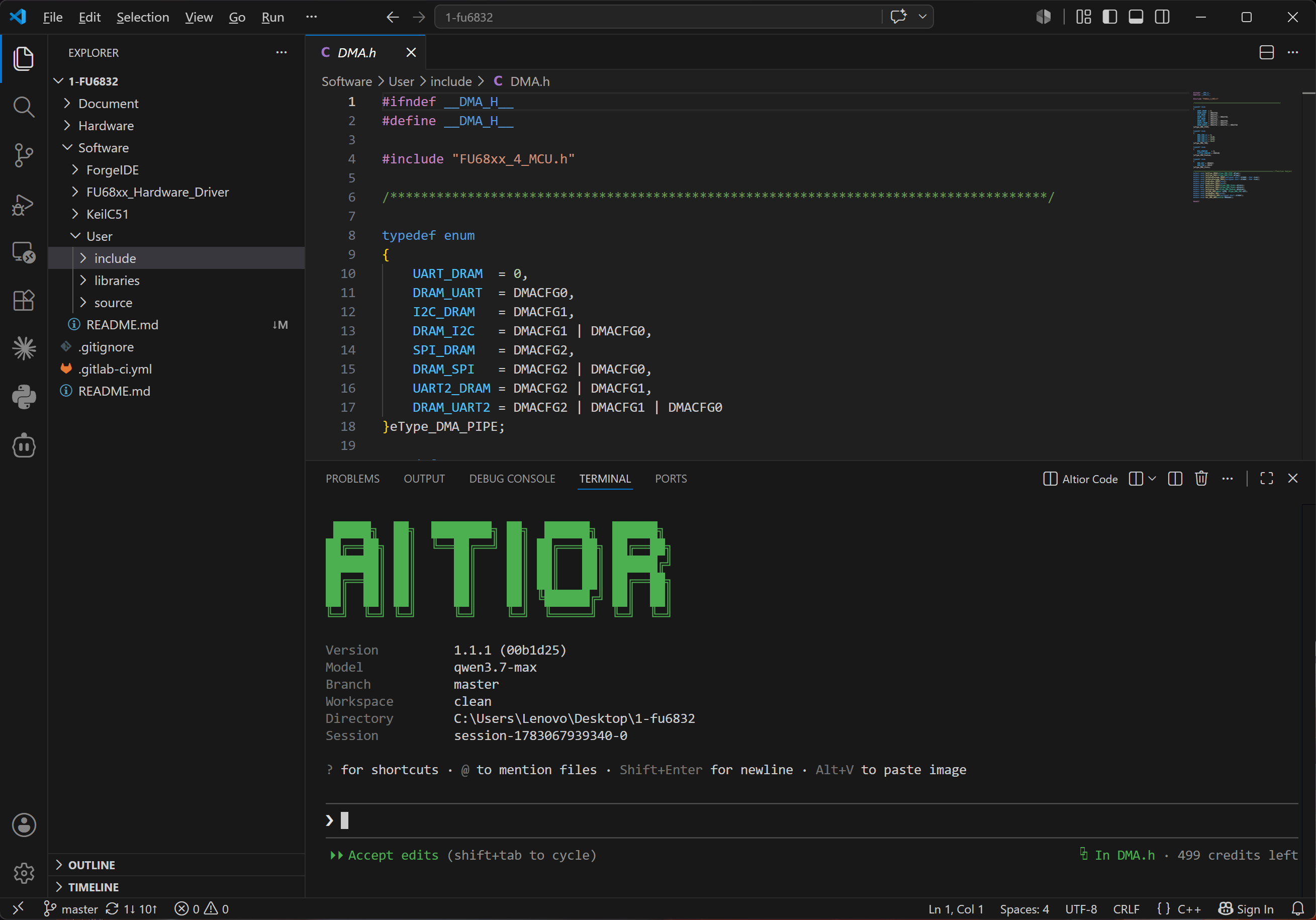Click the 1-fu6832 command center search box

(x=658, y=17)
